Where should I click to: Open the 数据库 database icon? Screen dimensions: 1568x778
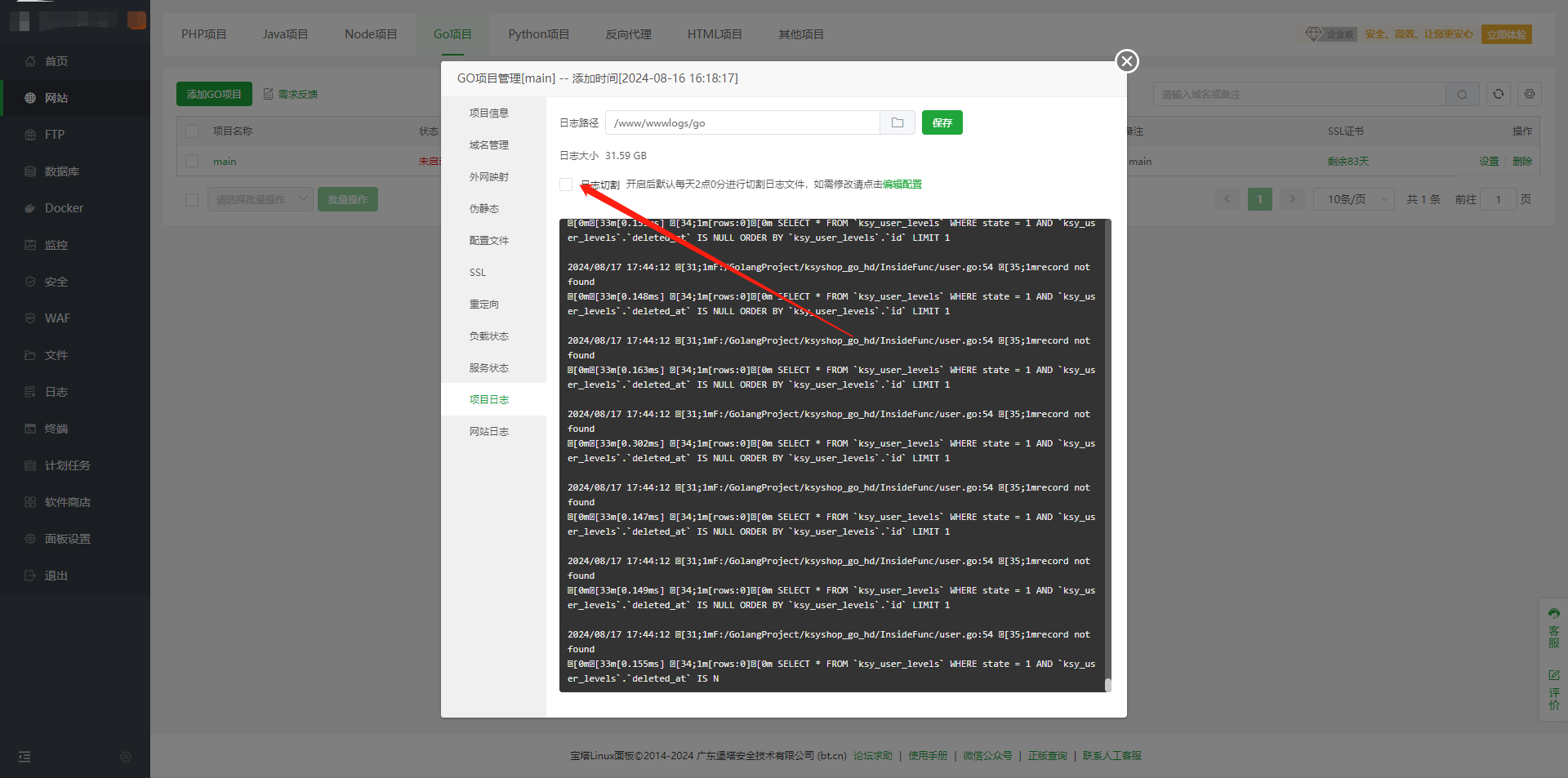[30, 171]
